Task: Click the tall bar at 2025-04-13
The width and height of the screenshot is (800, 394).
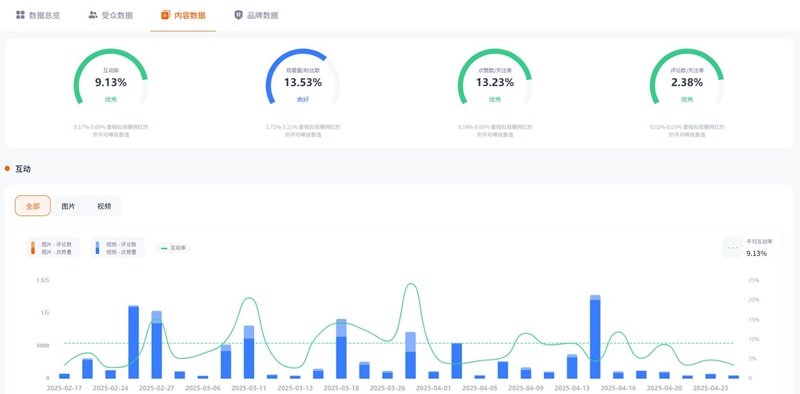Action: pyautogui.click(x=595, y=337)
